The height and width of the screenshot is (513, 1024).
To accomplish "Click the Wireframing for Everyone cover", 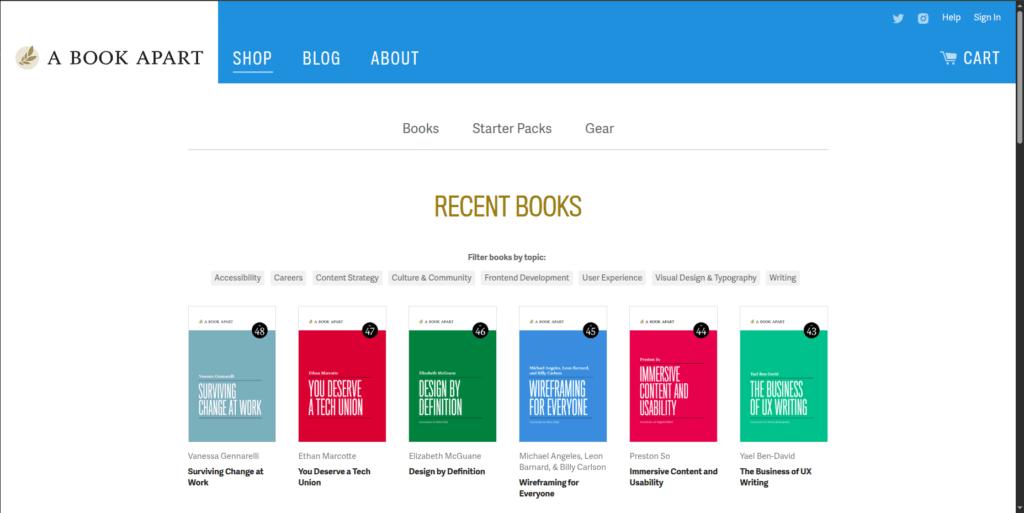I will coord(563,374).
